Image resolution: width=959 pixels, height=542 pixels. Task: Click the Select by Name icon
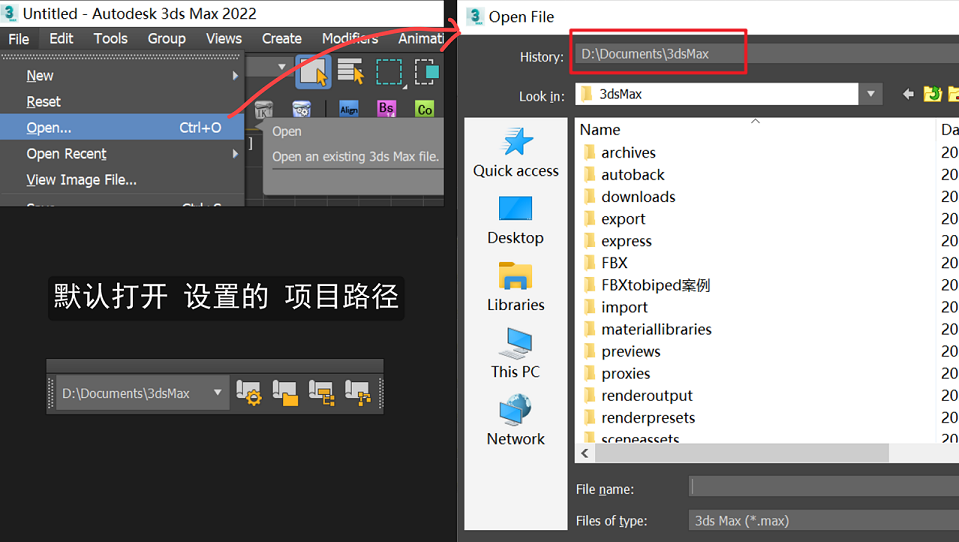(x=351, y=72)
